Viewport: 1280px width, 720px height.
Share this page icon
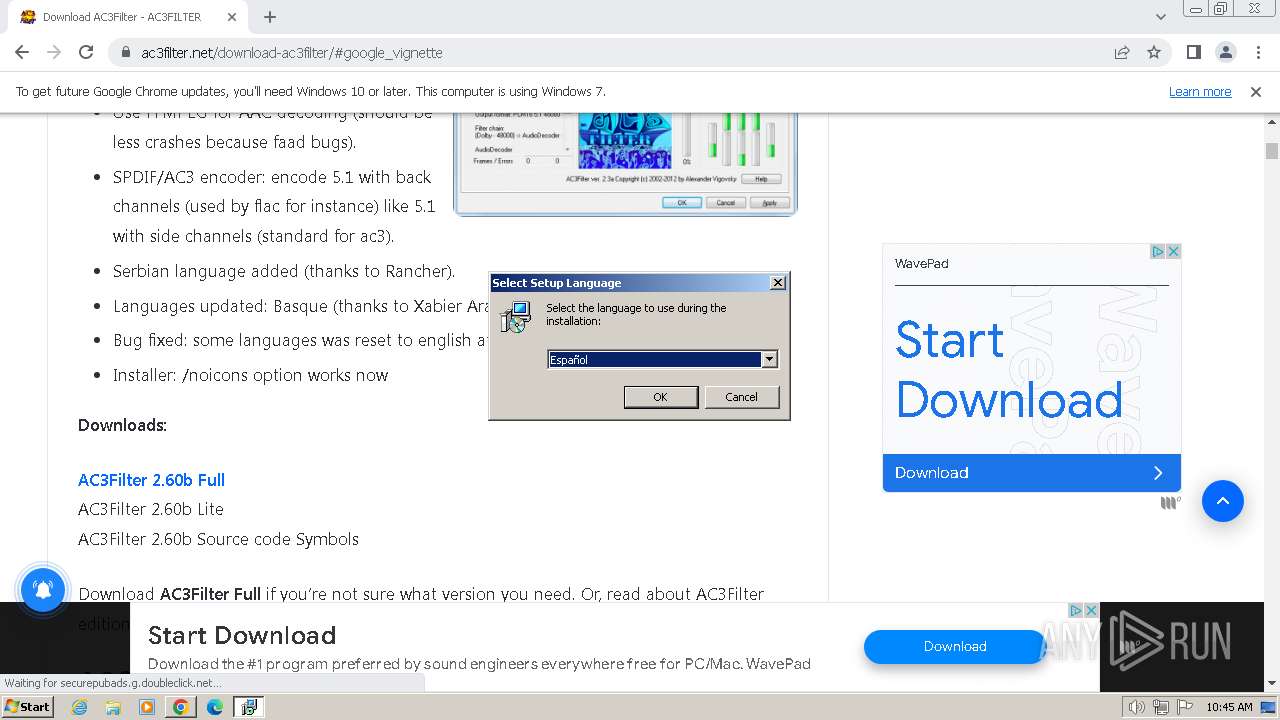1122,52
